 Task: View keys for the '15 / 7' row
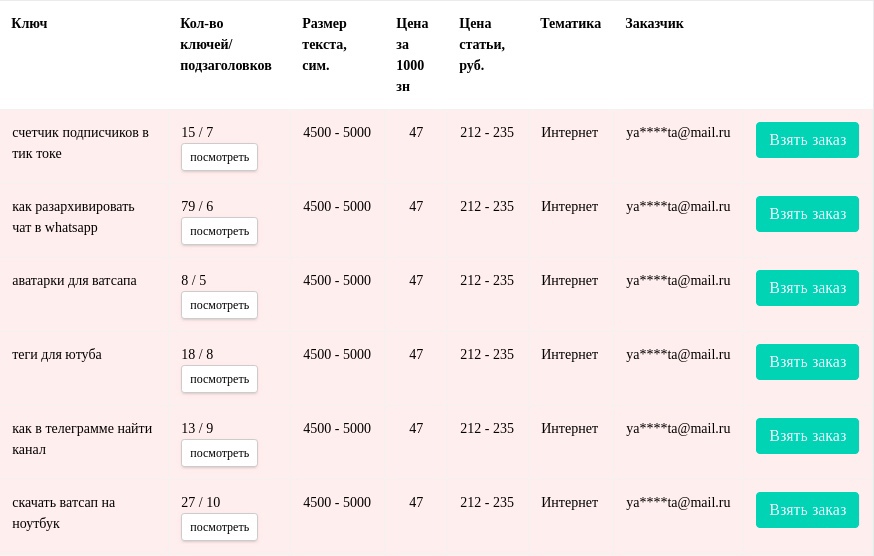pos(219,157)
